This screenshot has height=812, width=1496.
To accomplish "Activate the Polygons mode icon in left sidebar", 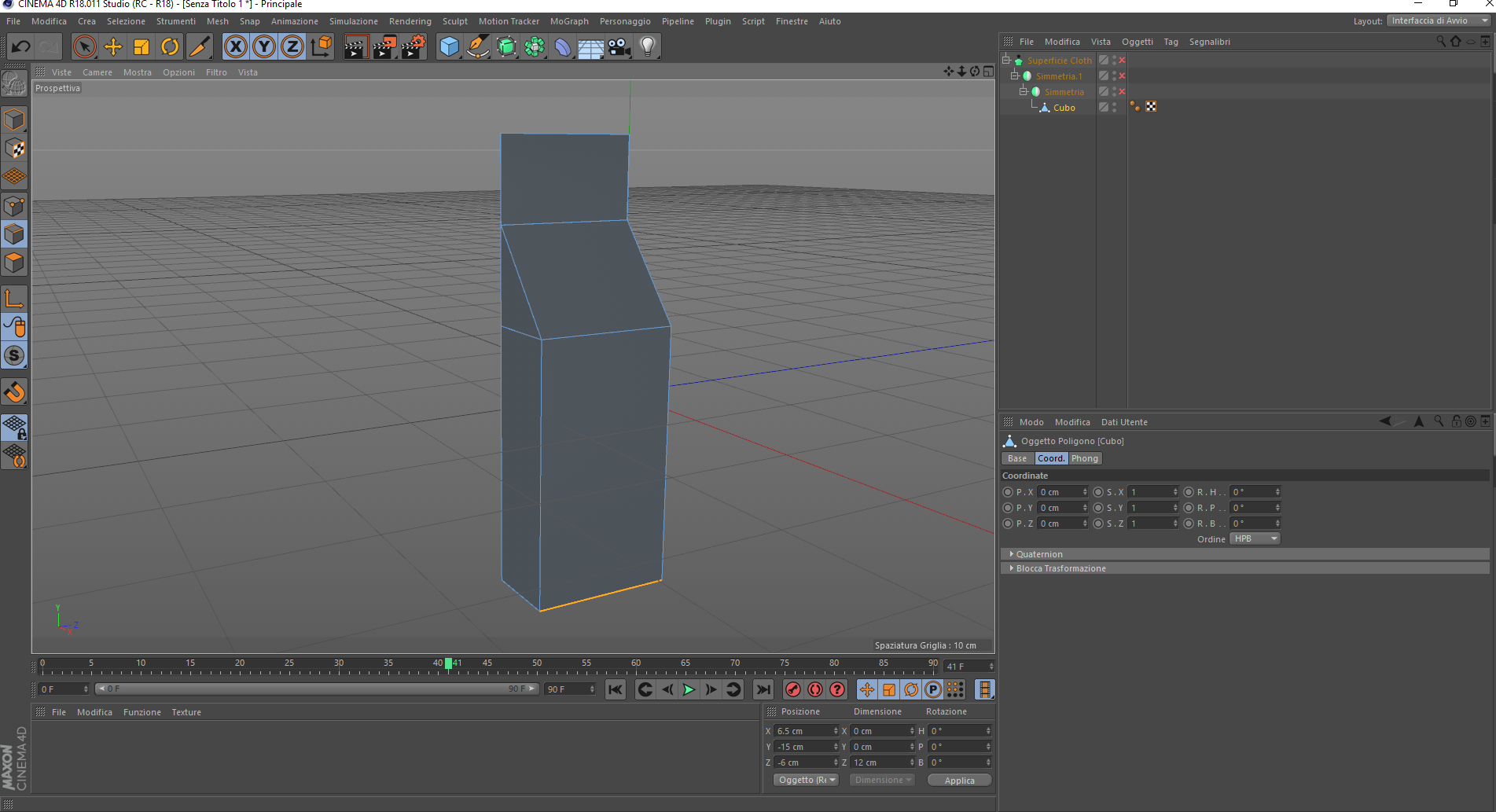I will click(x=14, y=263).
